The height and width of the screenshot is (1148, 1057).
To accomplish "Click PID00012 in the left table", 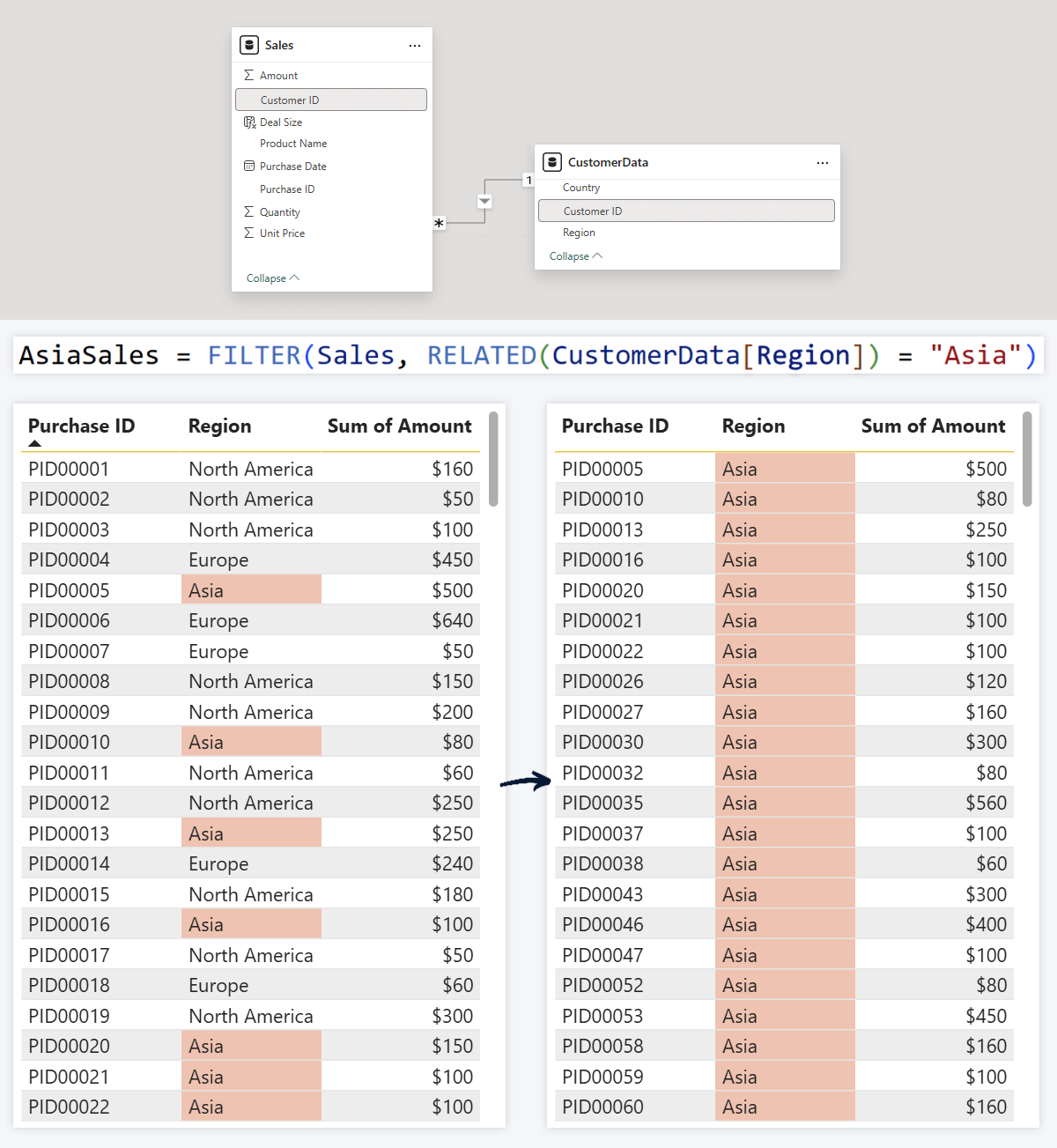I will [x=69, y=803].
